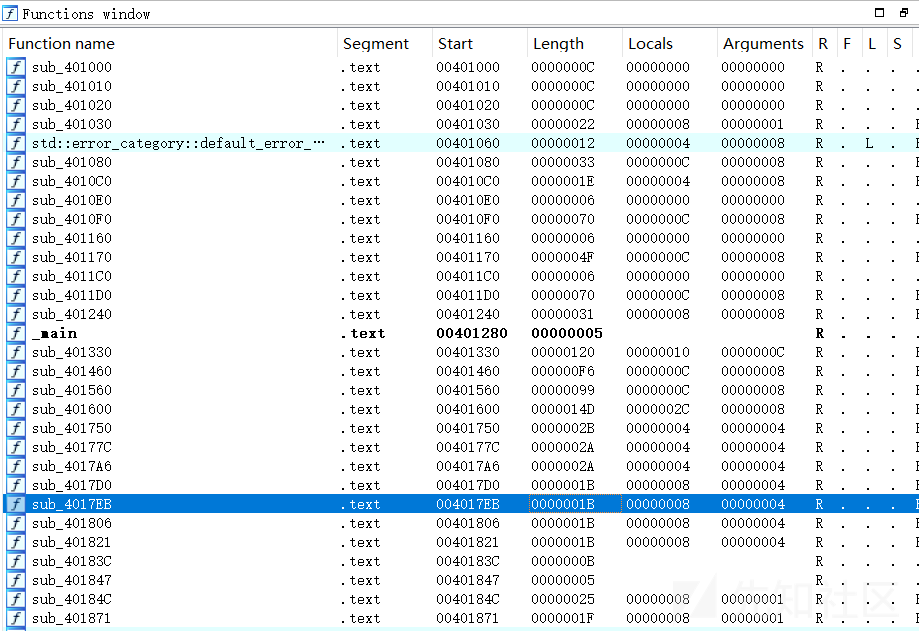Sort by the Locals column header

click(x=669, y=43)
